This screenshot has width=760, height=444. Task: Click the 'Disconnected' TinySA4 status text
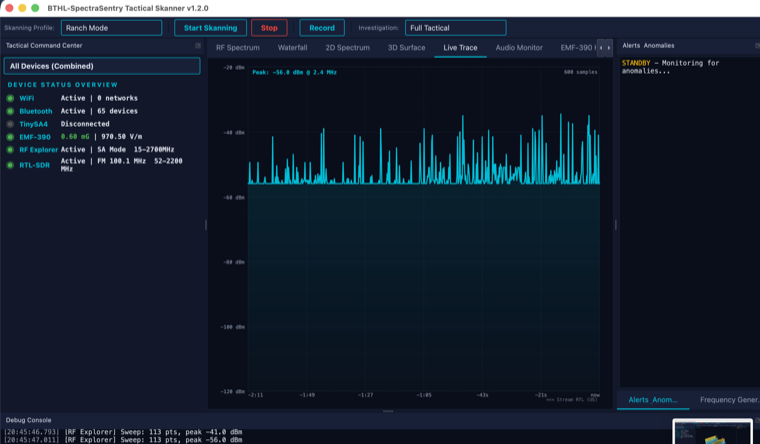[x=85, y=124]
